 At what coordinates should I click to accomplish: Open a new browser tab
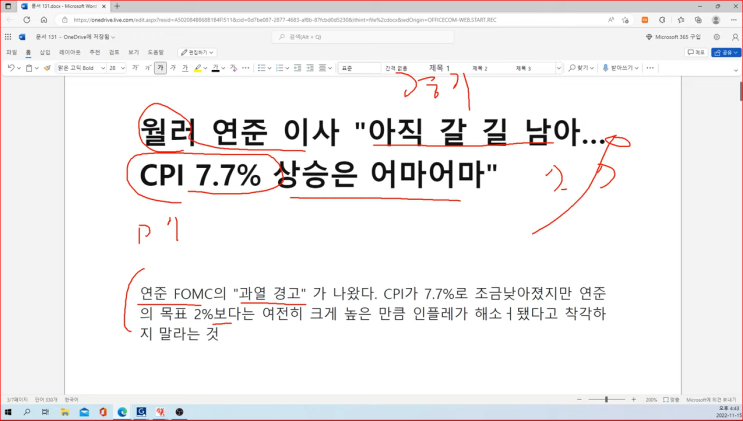pyautogui.click(x=117, y=6)
